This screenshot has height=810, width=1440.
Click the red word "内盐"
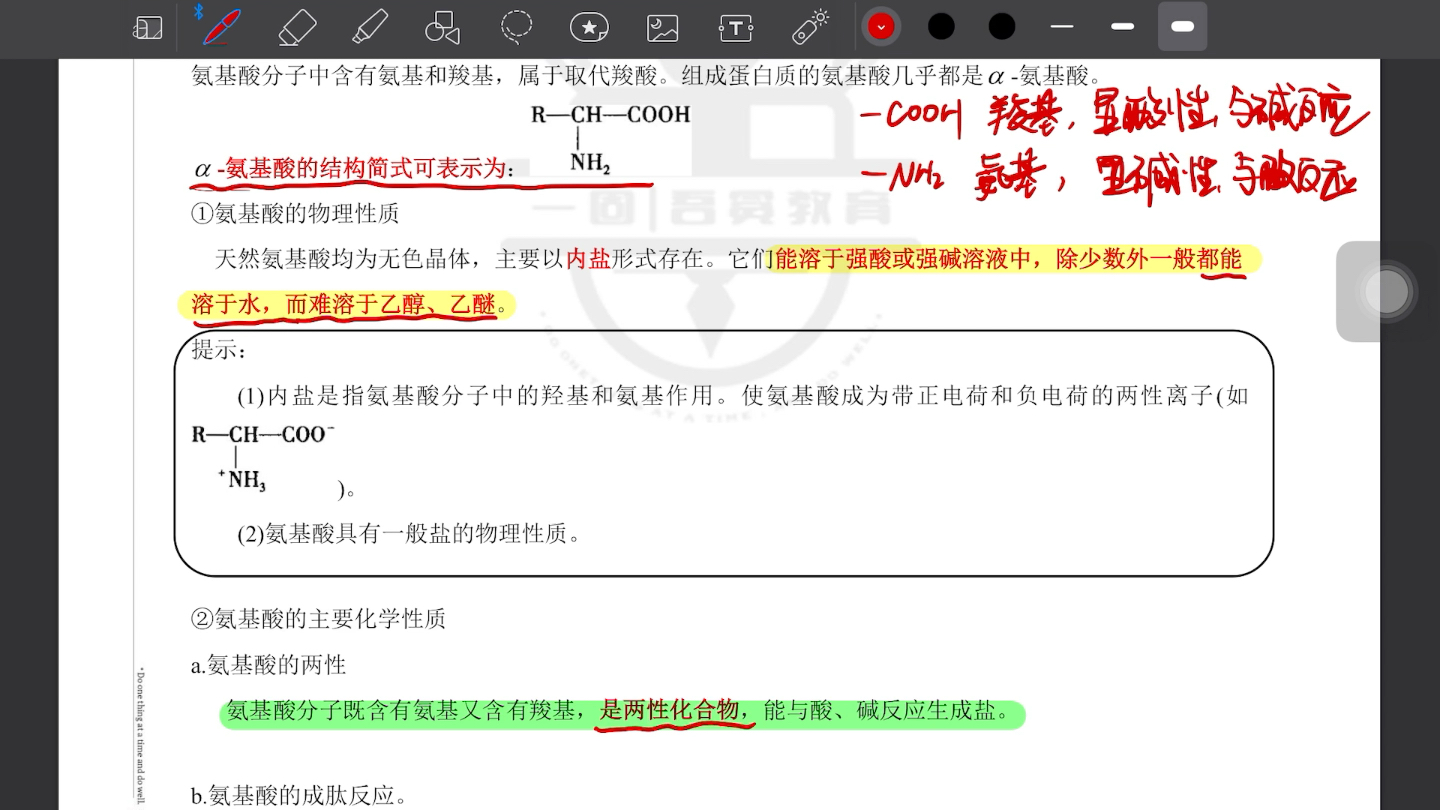589,259
